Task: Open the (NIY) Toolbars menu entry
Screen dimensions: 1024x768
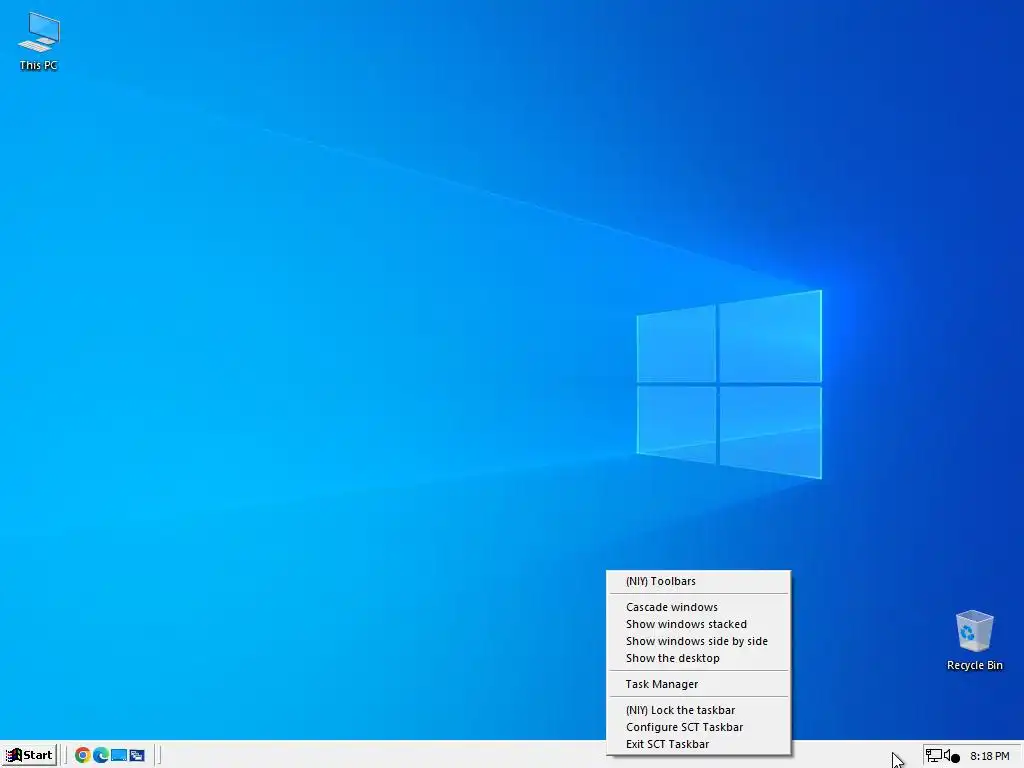Action: tap(699, 581)
